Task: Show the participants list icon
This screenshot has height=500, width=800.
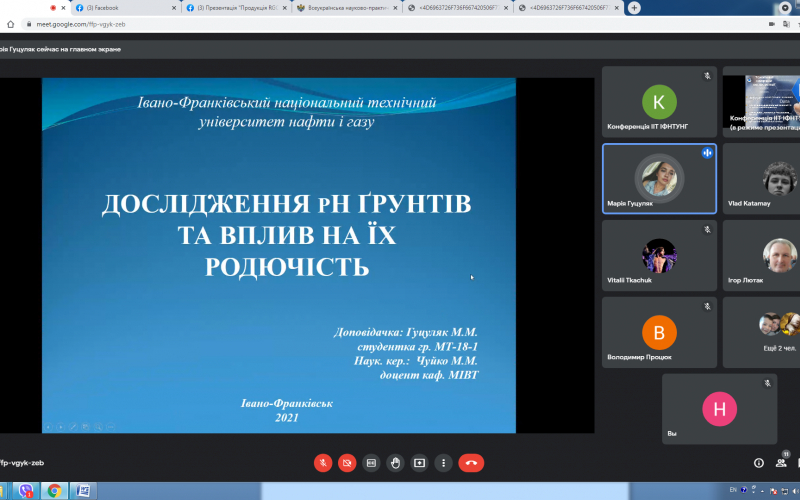Action: pyautogui.click(x=781, y=462)
